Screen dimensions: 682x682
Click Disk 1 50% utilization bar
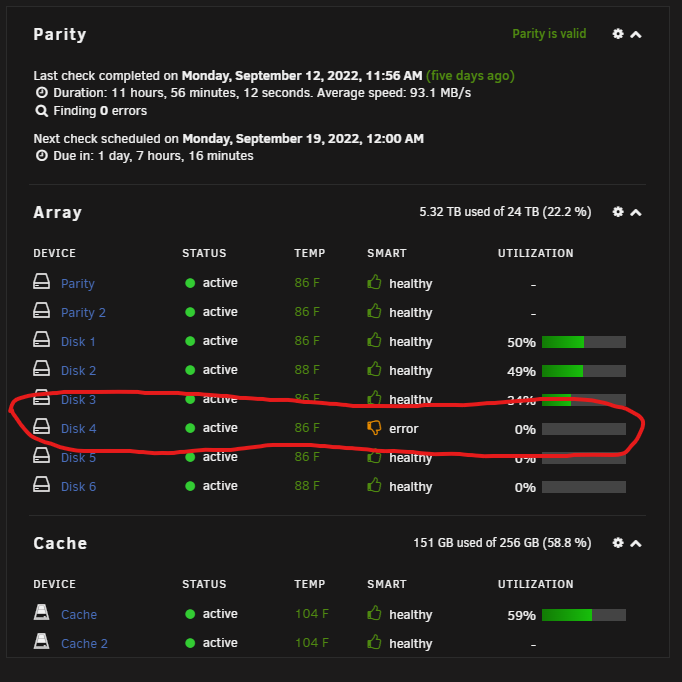[x=584, y=342]
